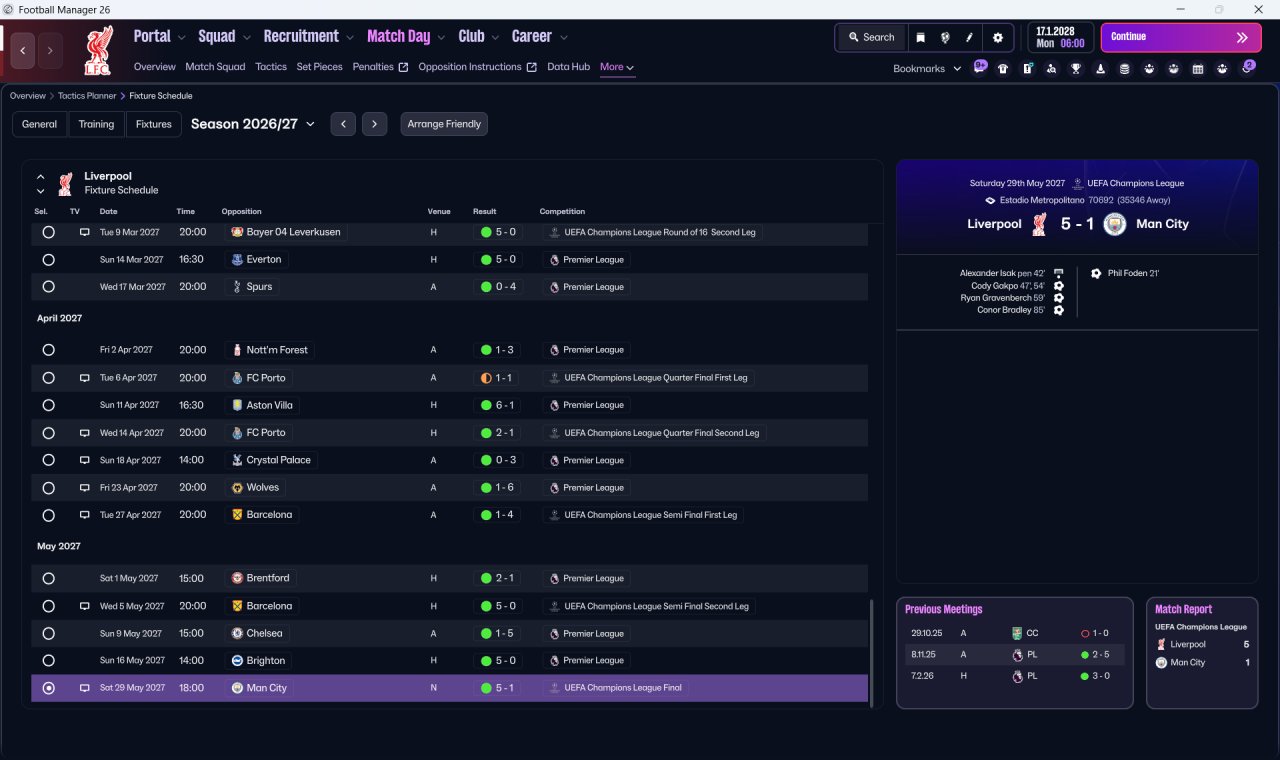The height and width of the screenshot is (760, 1280).
Task: Open the coins stack finances icon
Action: [x=1125, y=69]
